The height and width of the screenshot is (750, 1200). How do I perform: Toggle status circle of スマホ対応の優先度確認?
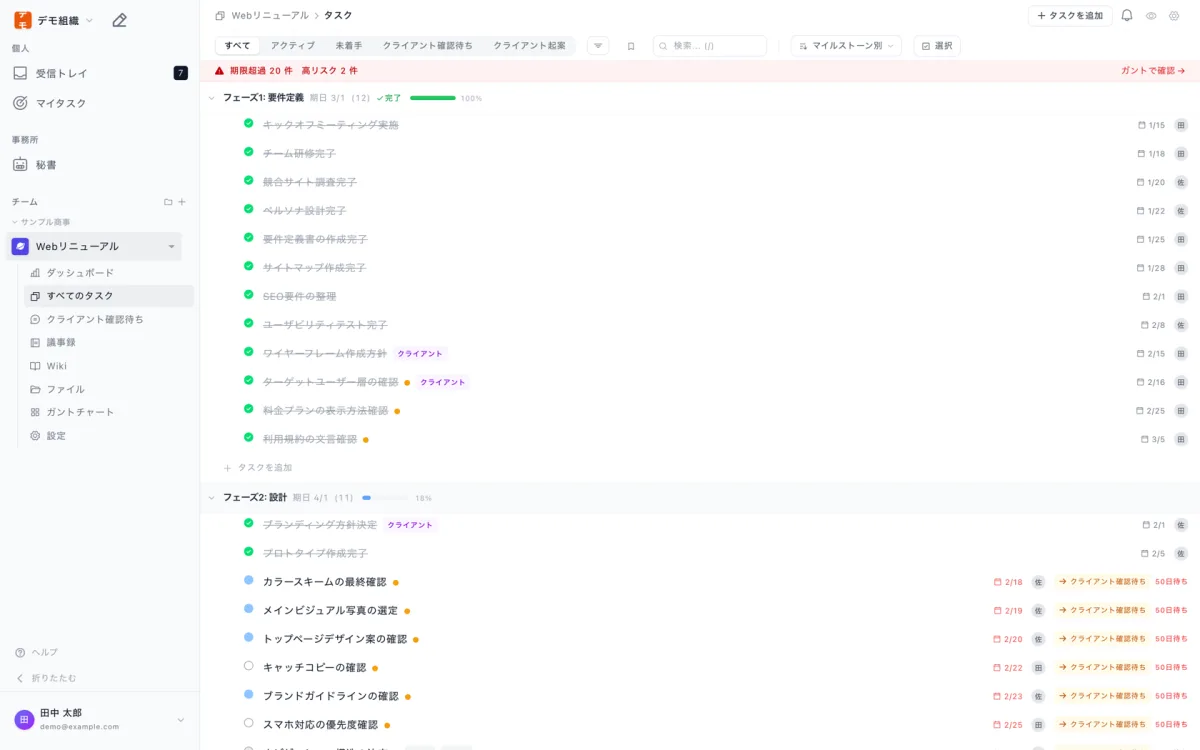249,723
